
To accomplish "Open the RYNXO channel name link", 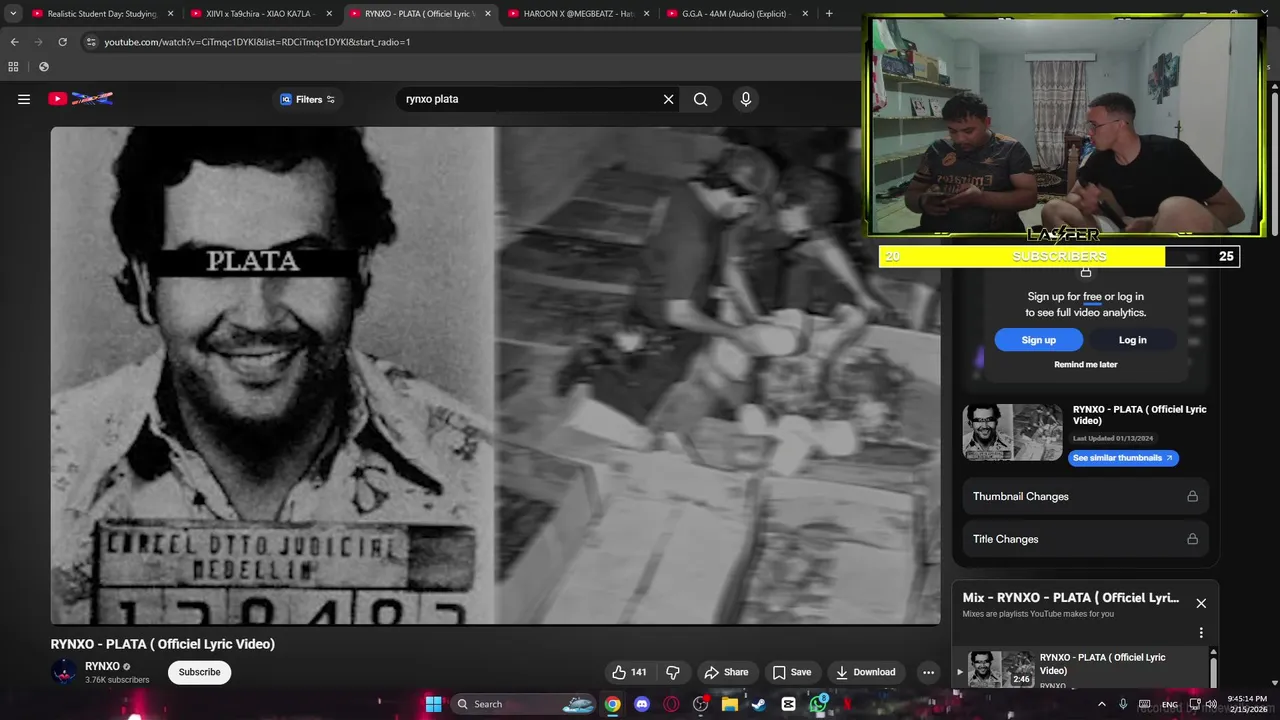I will click(102, 666).
